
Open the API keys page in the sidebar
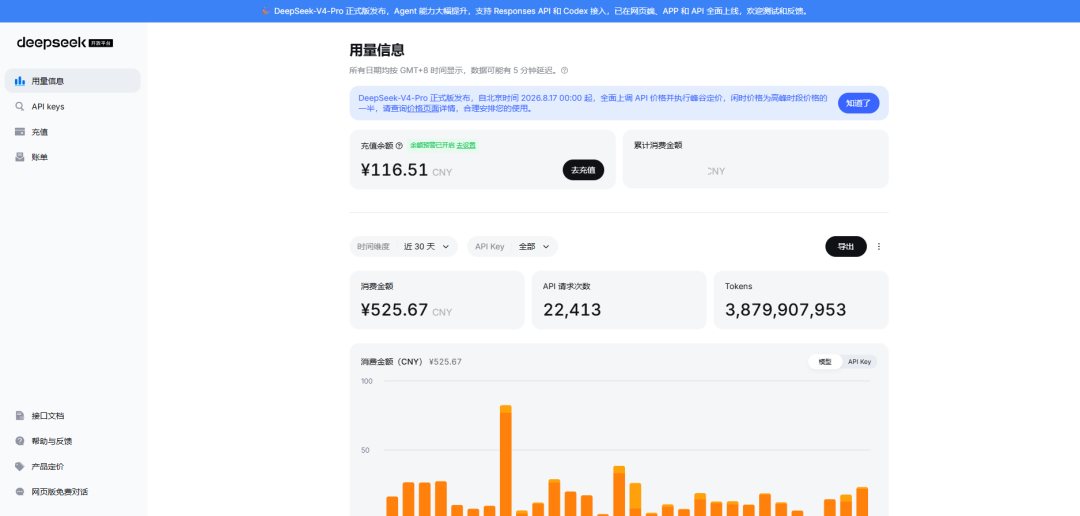click(72, 107)
